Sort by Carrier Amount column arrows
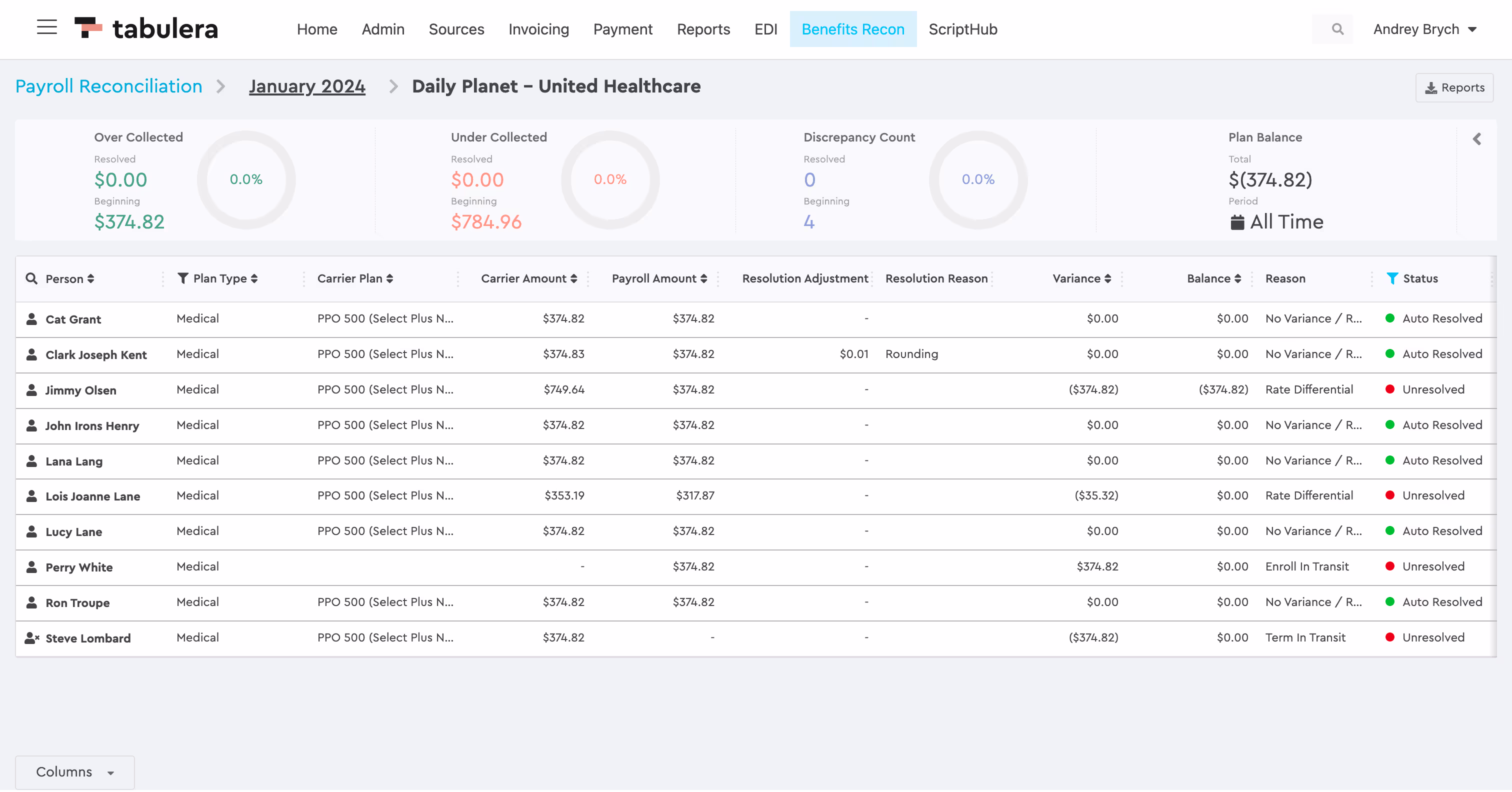Image resolution: width=1512 pixels, height=792 pixels. pyautogui.click(x=573, y=279)
